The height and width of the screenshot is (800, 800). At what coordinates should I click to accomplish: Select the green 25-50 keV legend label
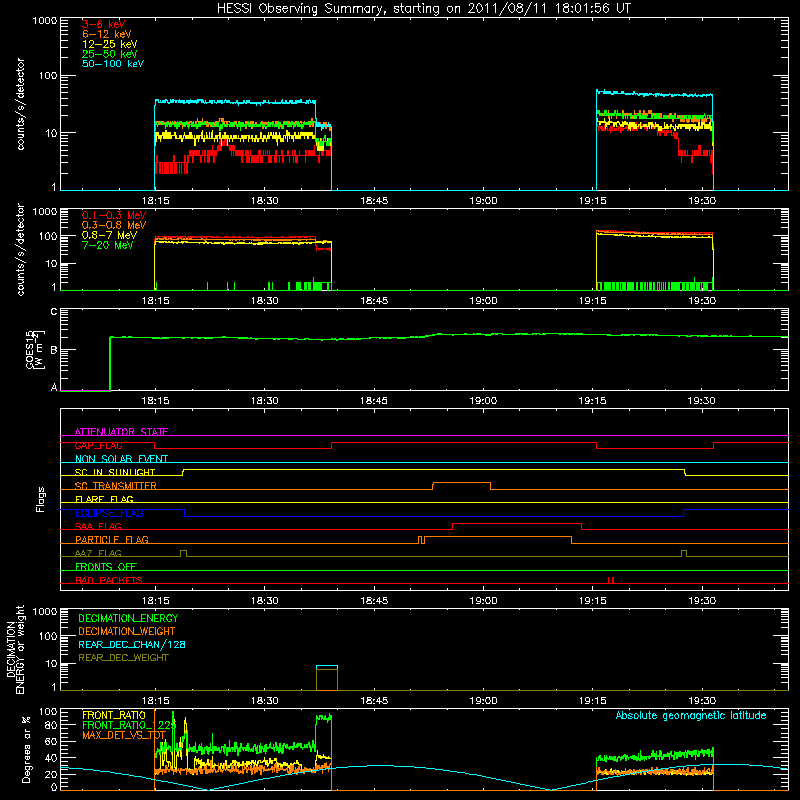109,54
